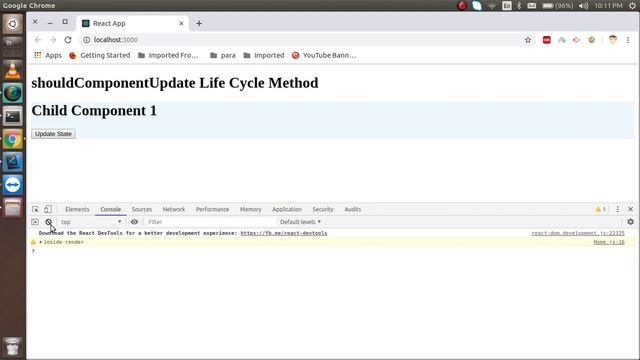The image size is (640, 360).
Task: Open a new browser tab
Action: pyautogui.click(x=199, y=24)
